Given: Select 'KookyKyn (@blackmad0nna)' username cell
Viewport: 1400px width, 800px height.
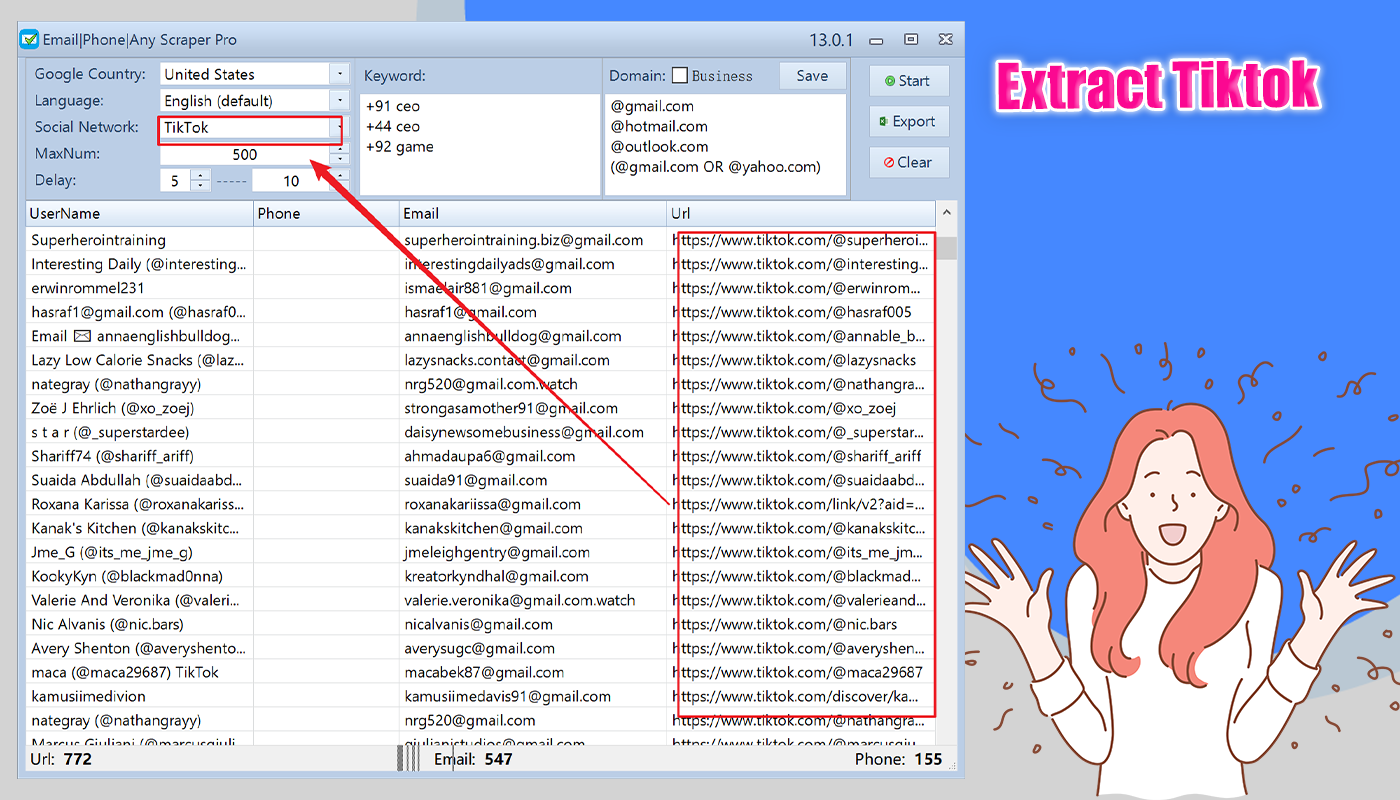Looking at the screenshot, I should click(127, 576).
